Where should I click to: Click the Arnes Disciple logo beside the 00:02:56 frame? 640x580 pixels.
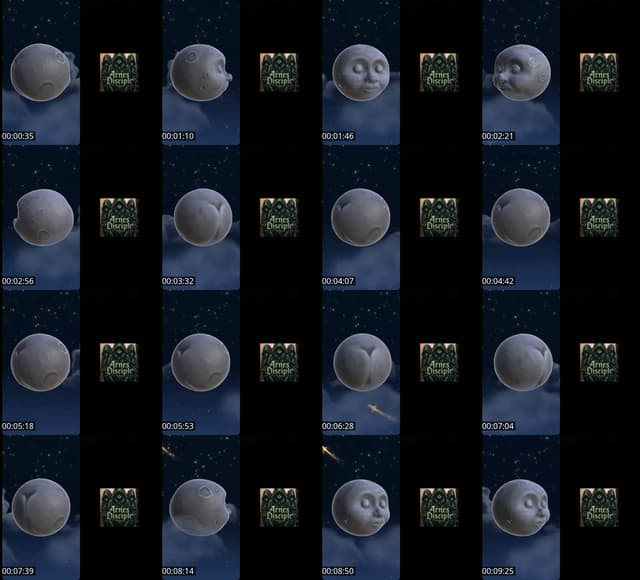(119, 217)
